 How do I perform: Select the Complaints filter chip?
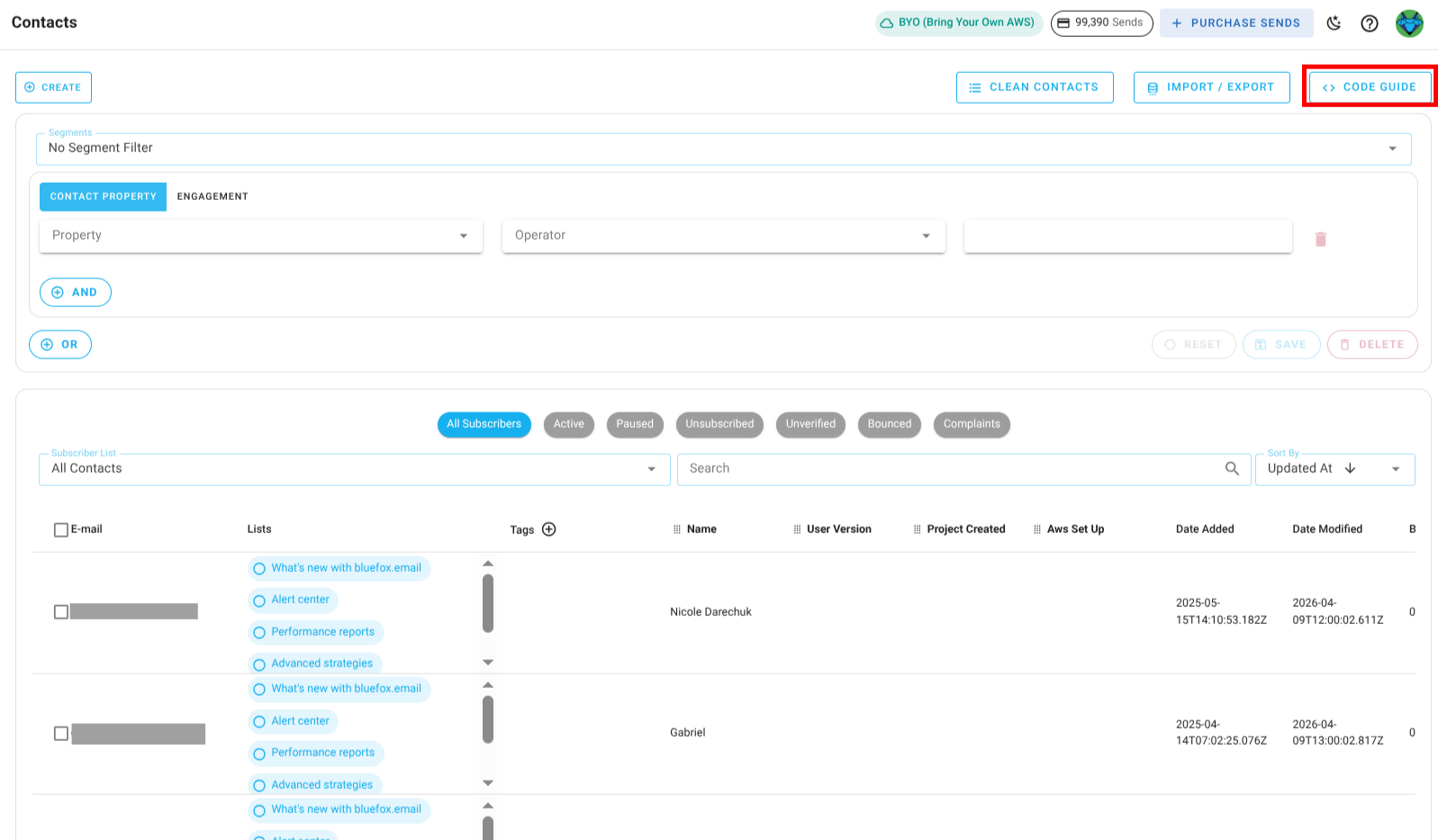tap(972, 424)
